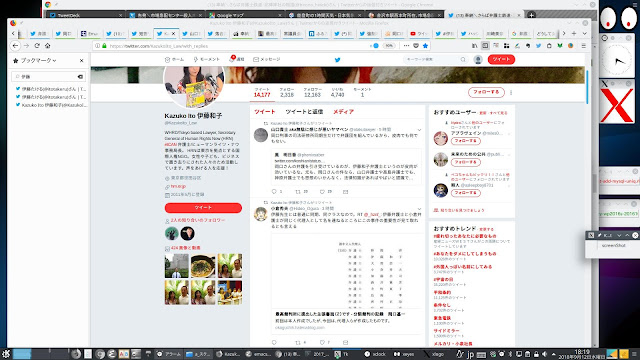Open Kazuko Ito's profile picture
This screenshot has height=360, width=640.
(194, 87)
